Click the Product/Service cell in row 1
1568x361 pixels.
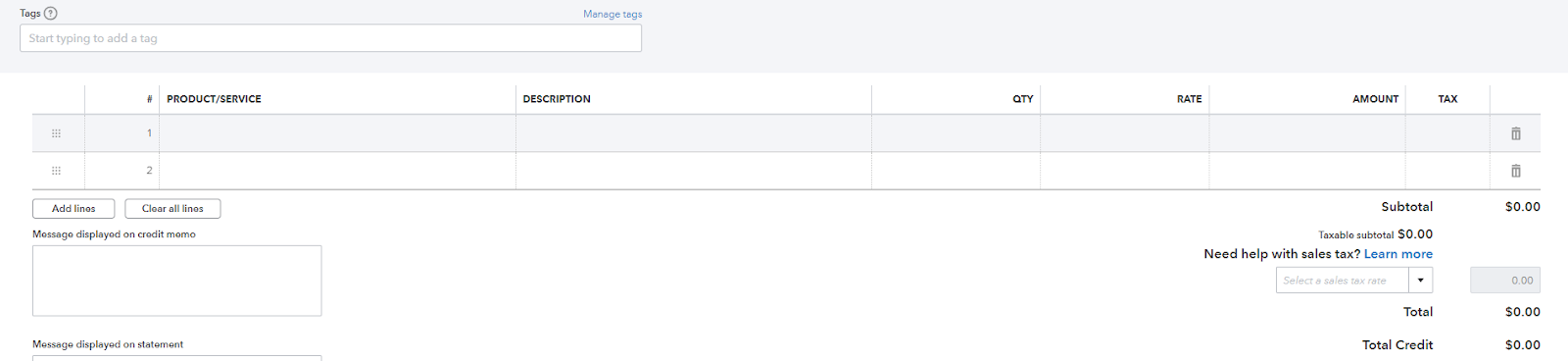pos(337,133)
